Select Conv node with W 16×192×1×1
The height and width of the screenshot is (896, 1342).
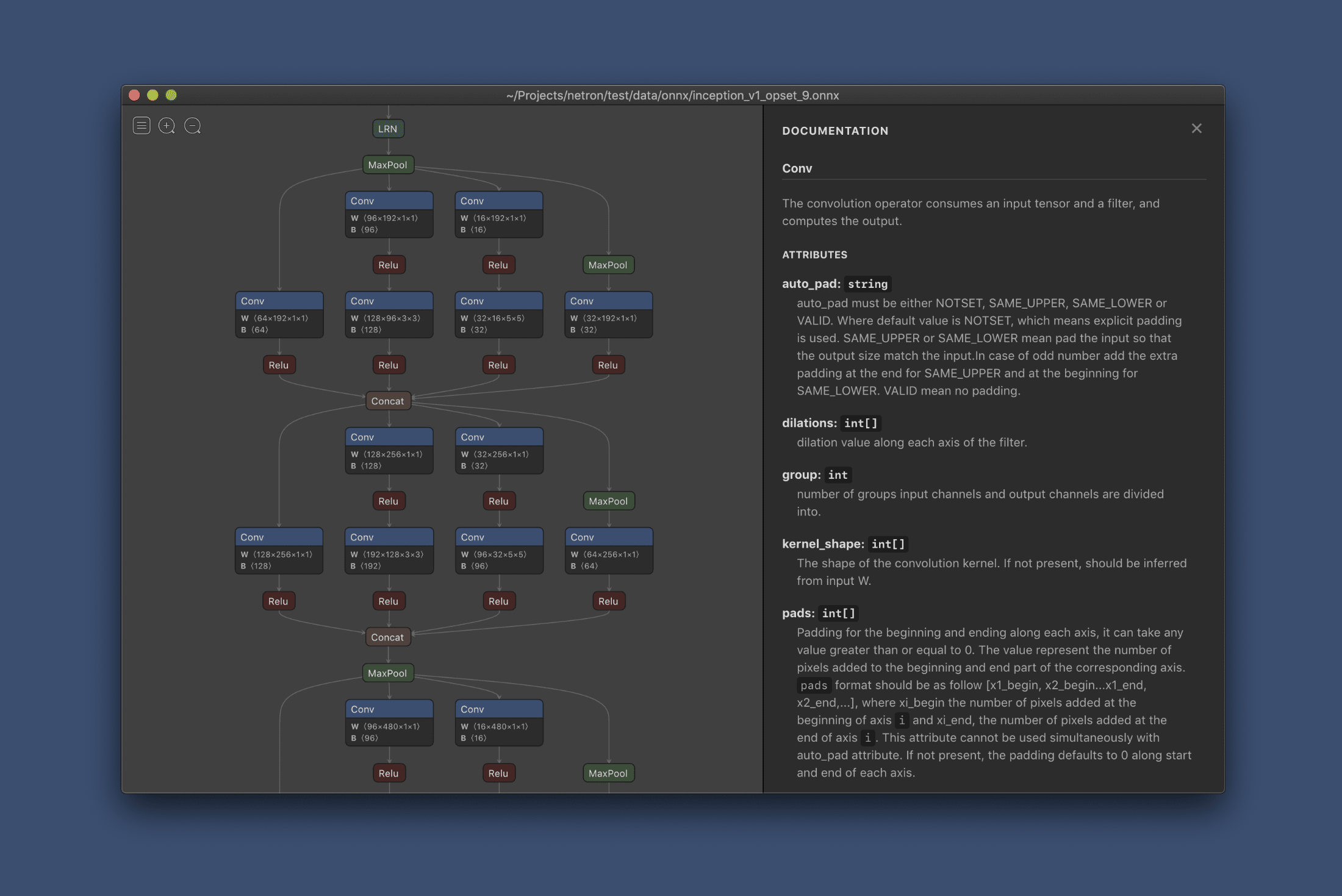[499, 215]
